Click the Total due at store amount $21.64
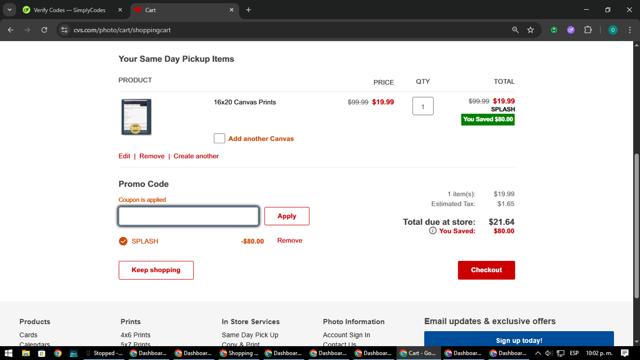Screen dimensions: 640x360 coord(501,222)
